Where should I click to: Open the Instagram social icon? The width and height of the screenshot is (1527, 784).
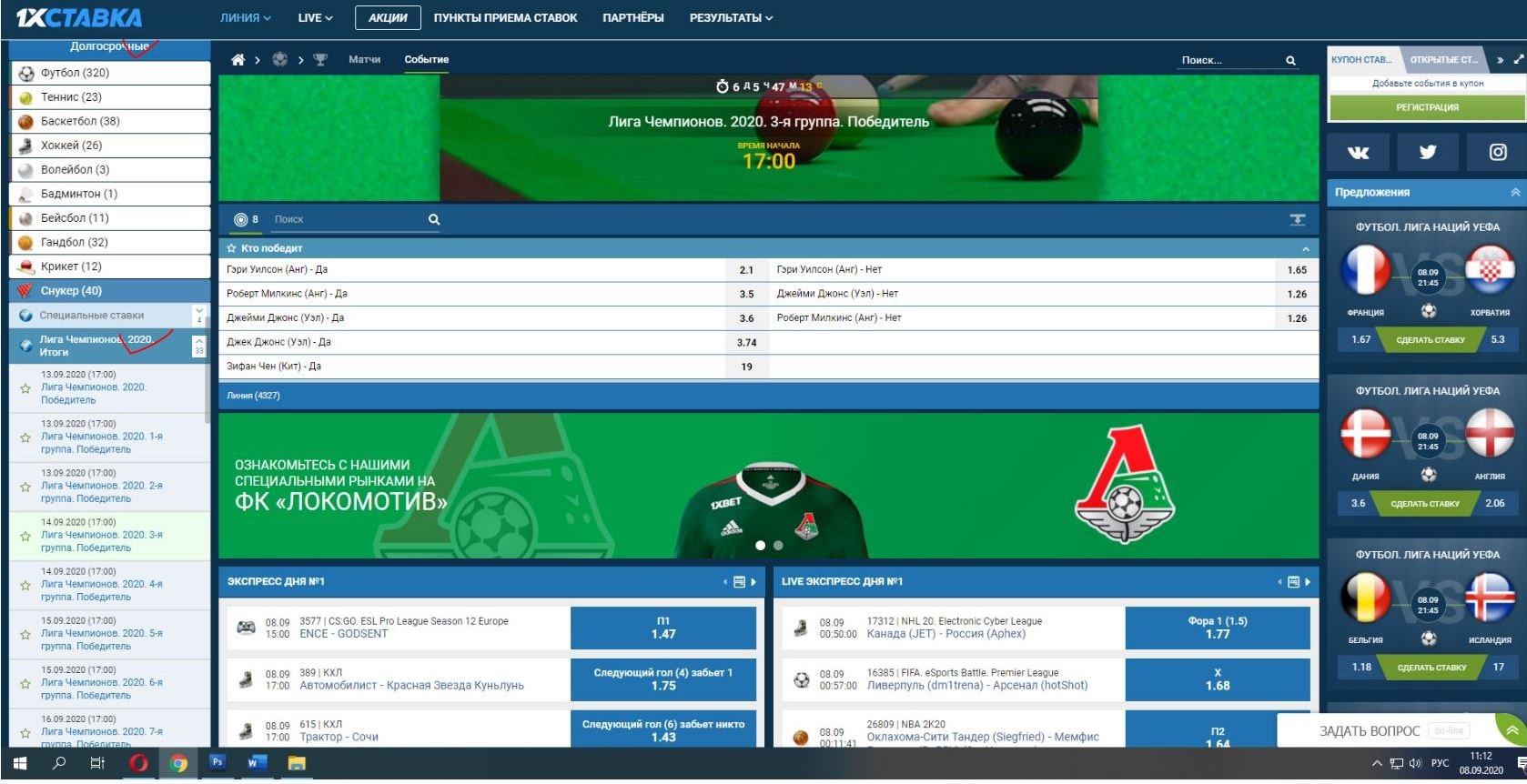[x=1497, y=153]
